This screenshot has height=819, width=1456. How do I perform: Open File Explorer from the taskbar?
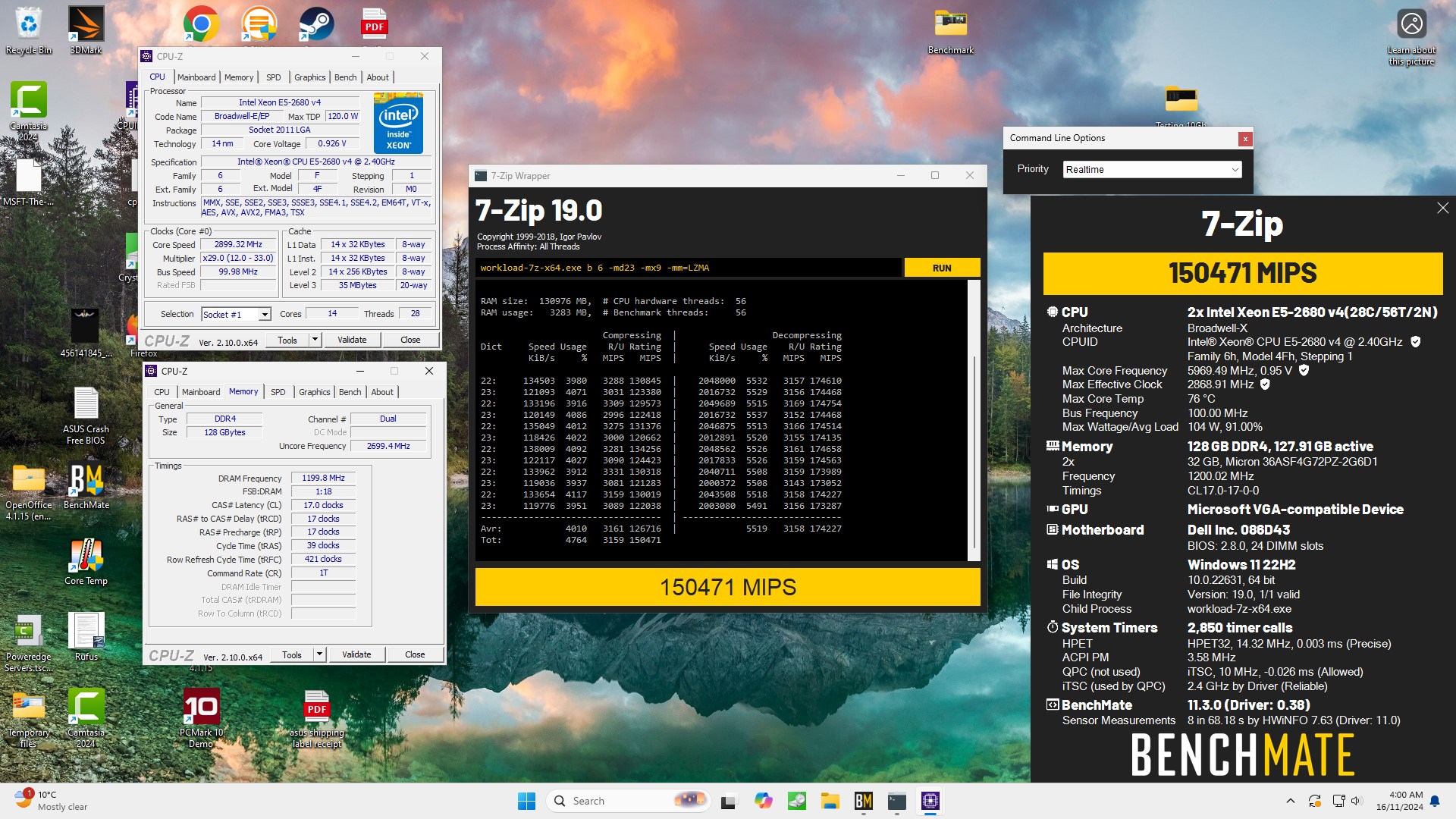pos(830,801)
